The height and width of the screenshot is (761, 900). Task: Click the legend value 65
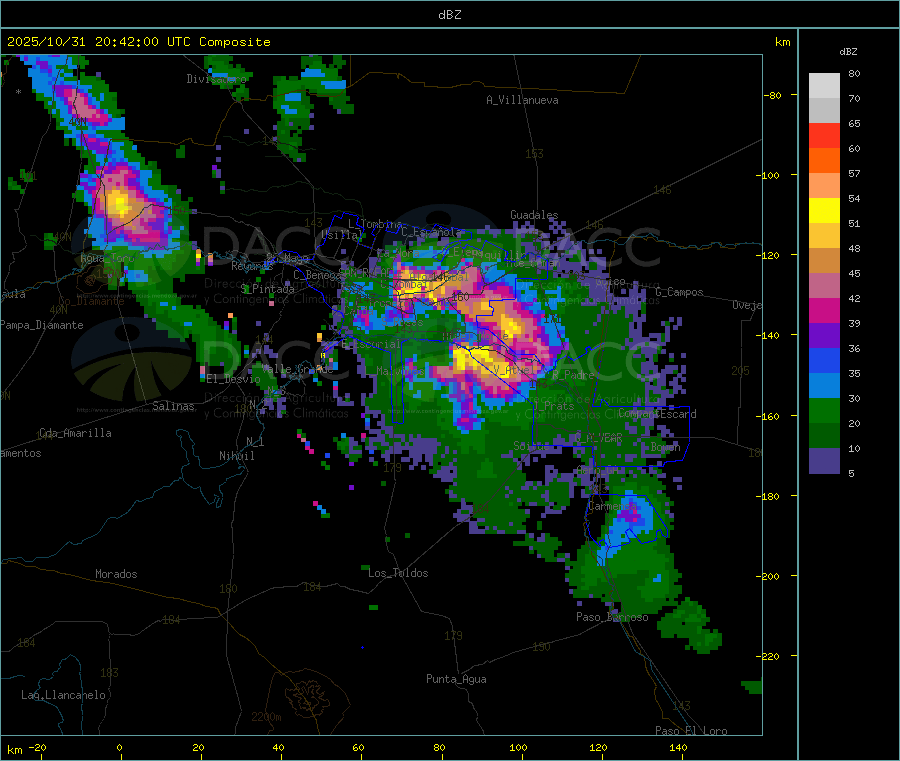pos(854,123)
